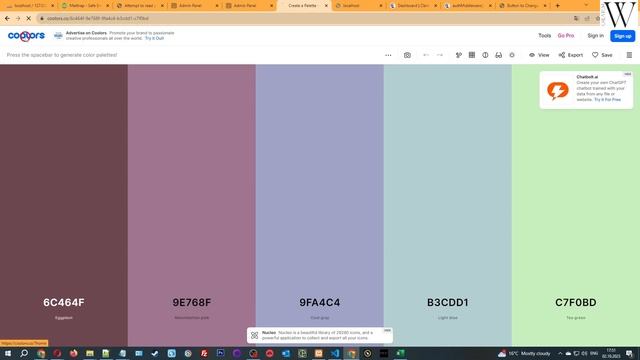Click the View eye button
Image resolution: width=640 pixels, height=360 pixels.
539,55
